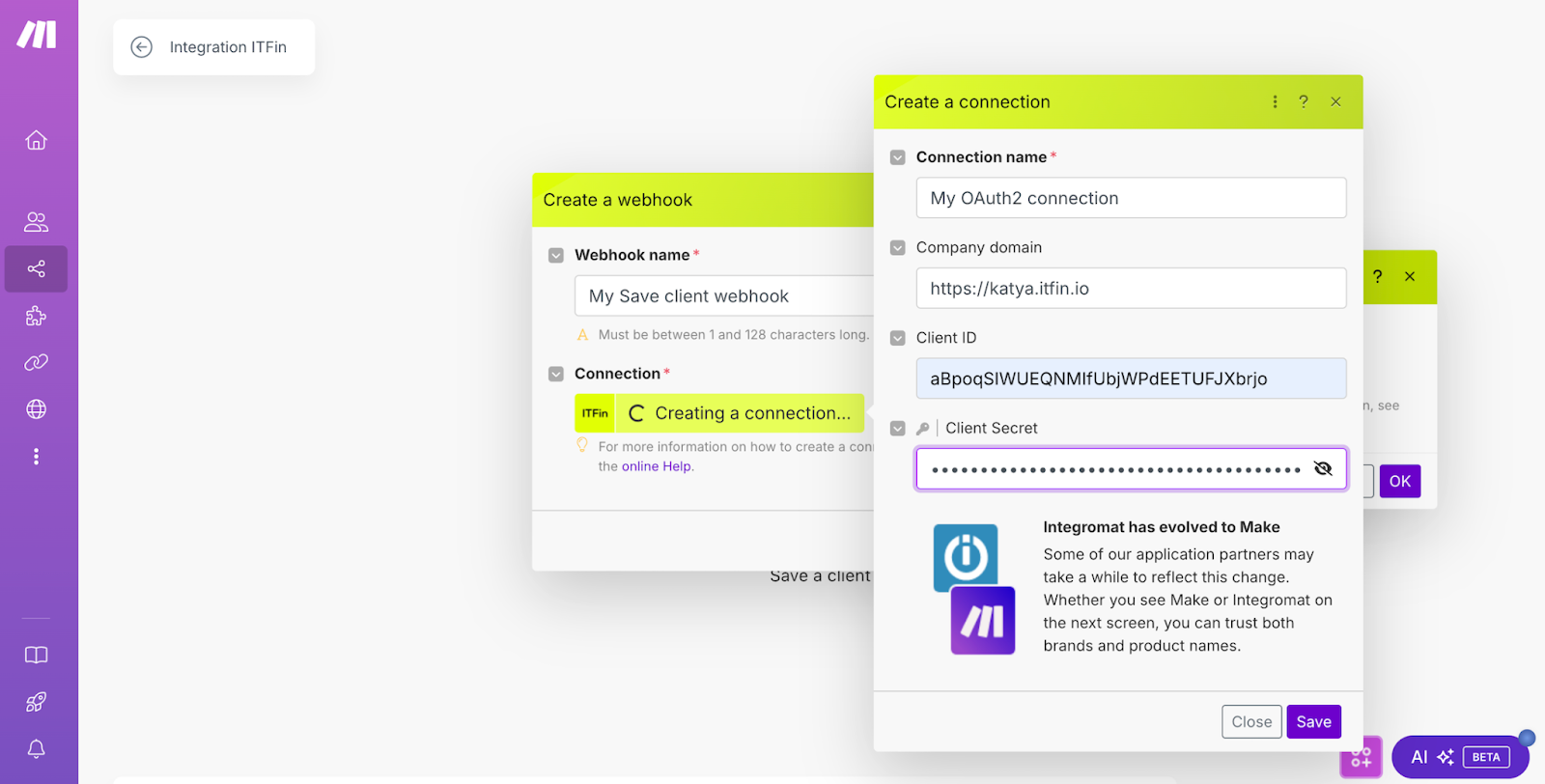Screen dimensions: 1545x784
Task: Open the online Help link
Action: coord(657,466)
